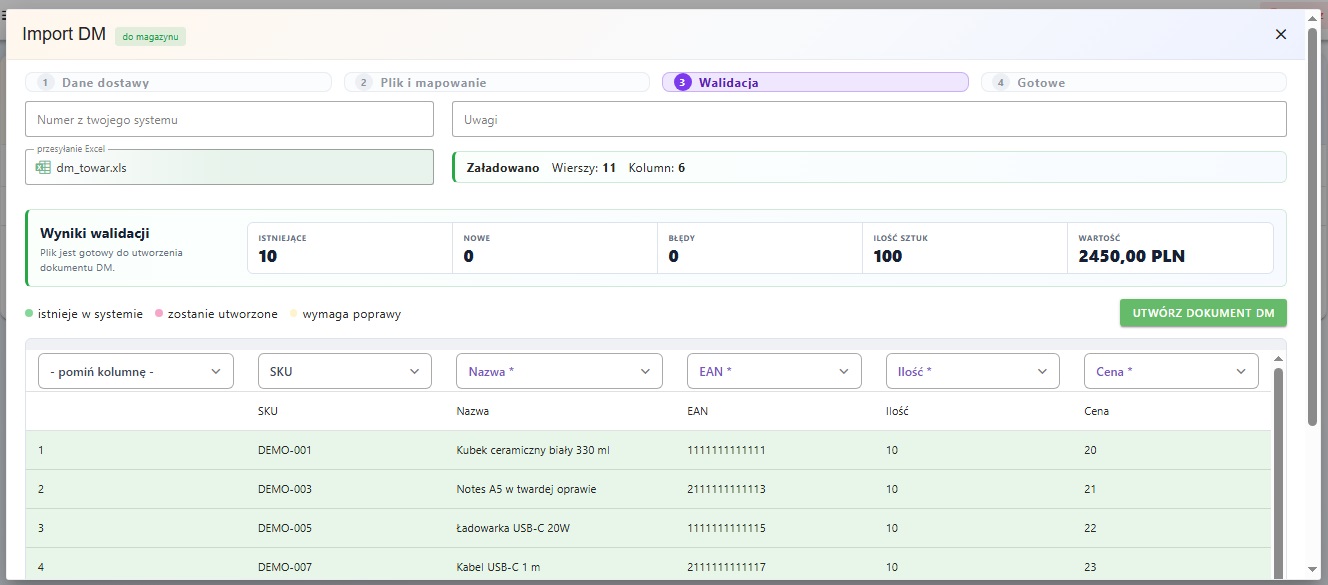Click the Wartość 2450,00 PLN value
The height and width of the screenshot is (585, 1328).
click(x=1131, y=256)
